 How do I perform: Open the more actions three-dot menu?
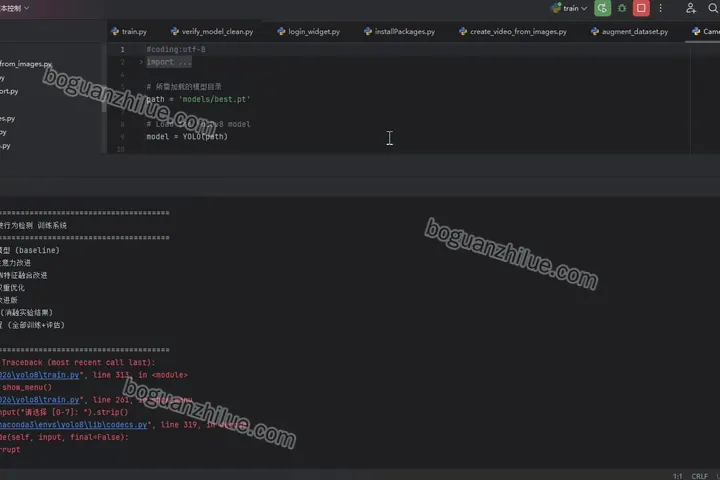[x=660, y=8]
